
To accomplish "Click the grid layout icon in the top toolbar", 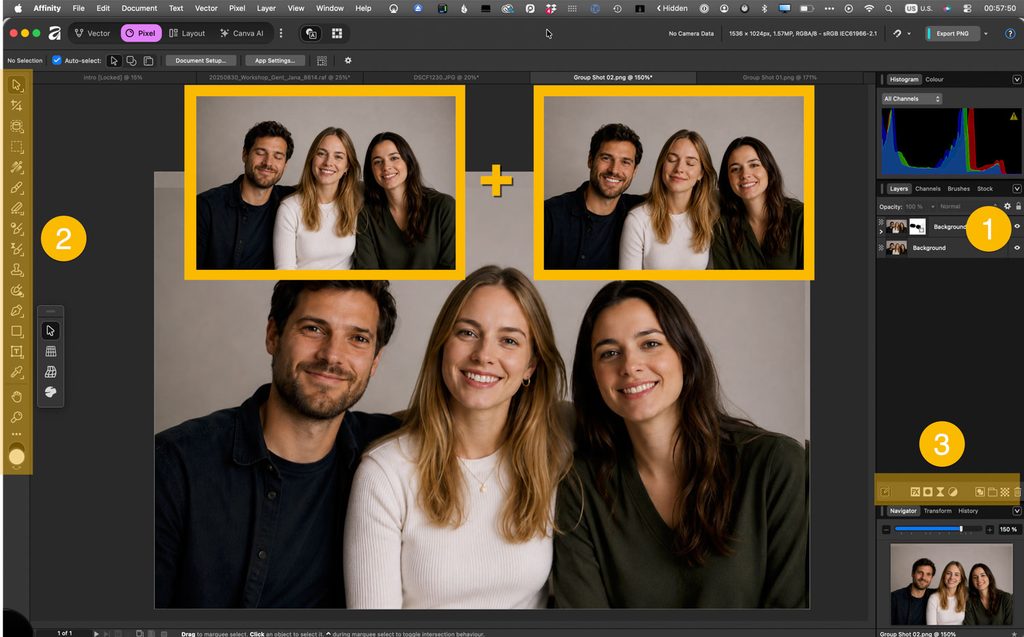I will pos(337,33).
